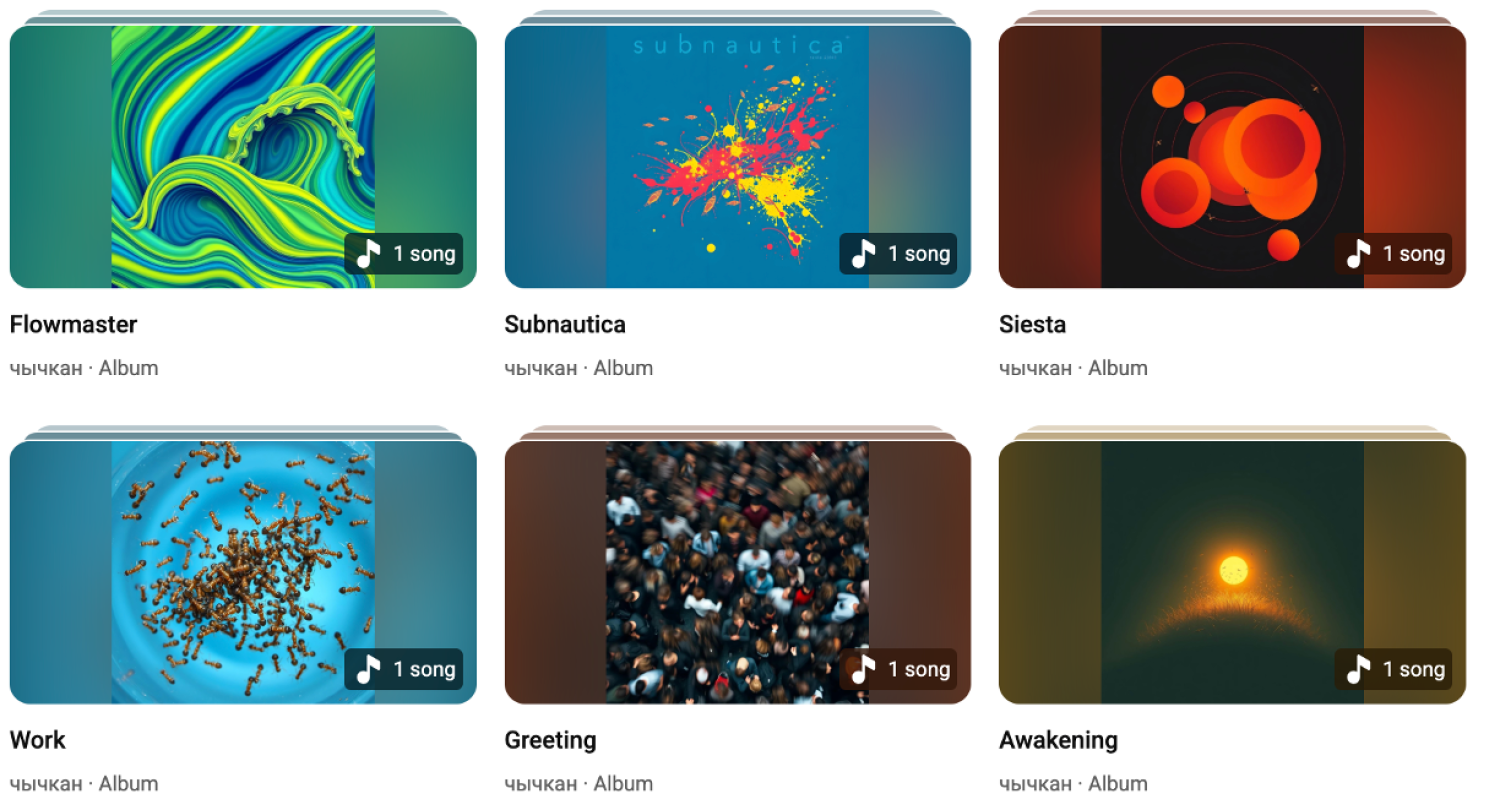Viewport: 1500px width, 799px height.
Task: Click the music note icon on Flowmaster
Action: [x=369, y=254]
